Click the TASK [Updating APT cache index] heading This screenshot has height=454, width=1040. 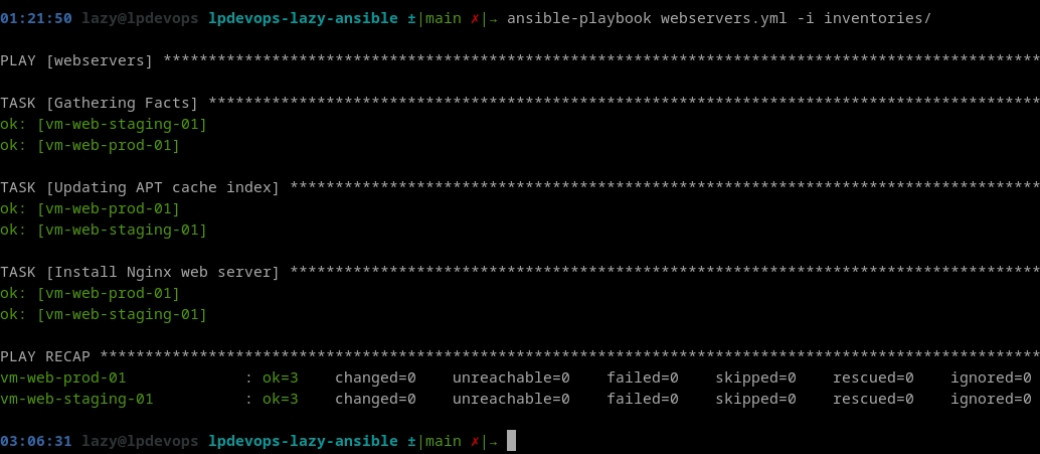coord(140,188)
